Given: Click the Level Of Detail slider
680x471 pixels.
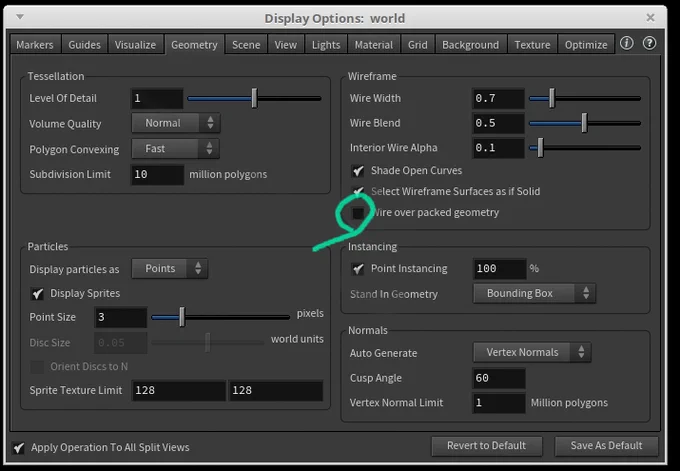Looking at the screenshot, I should click(255, 98).
